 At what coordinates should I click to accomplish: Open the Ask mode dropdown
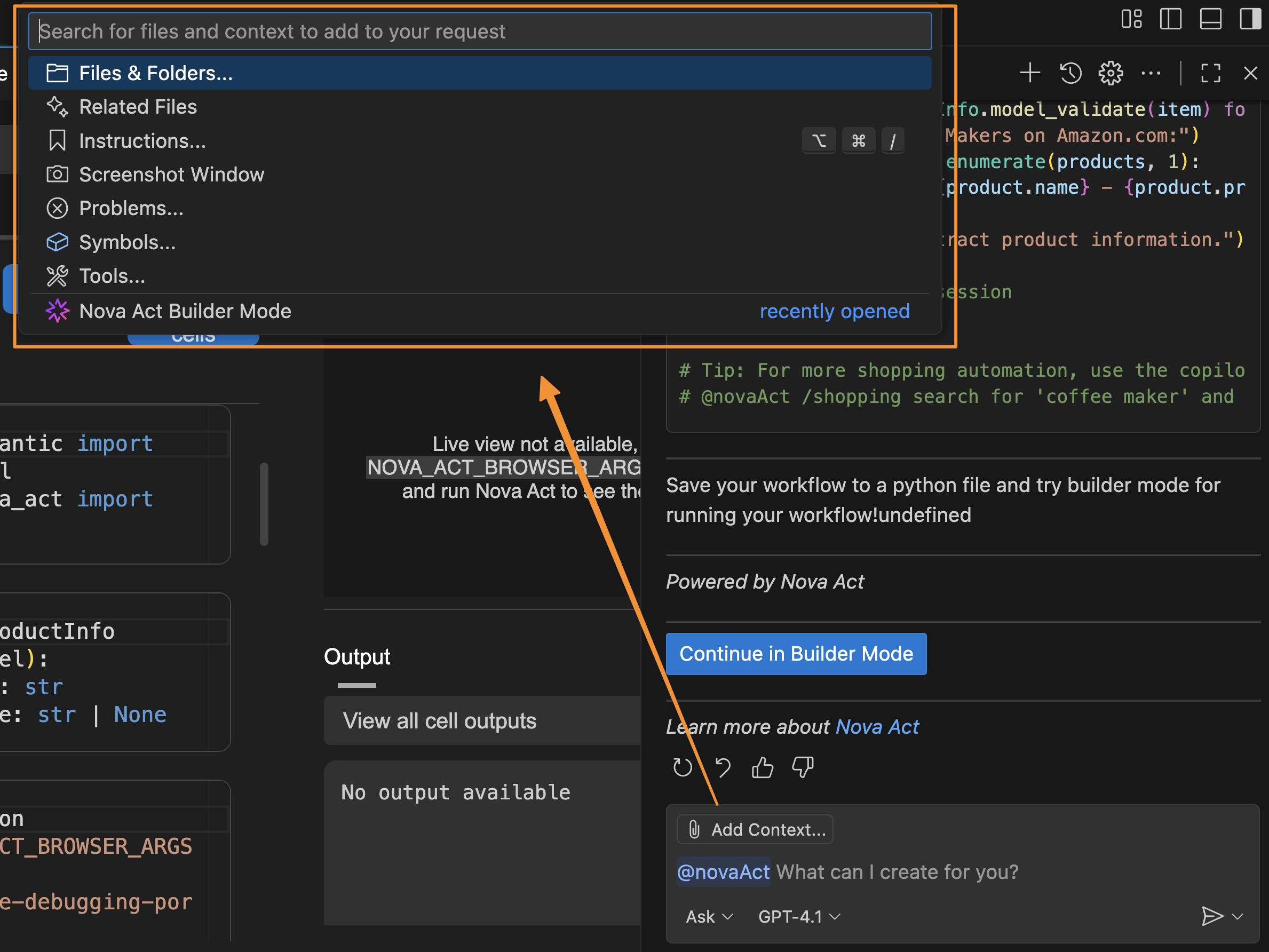[x=709, y=916]
